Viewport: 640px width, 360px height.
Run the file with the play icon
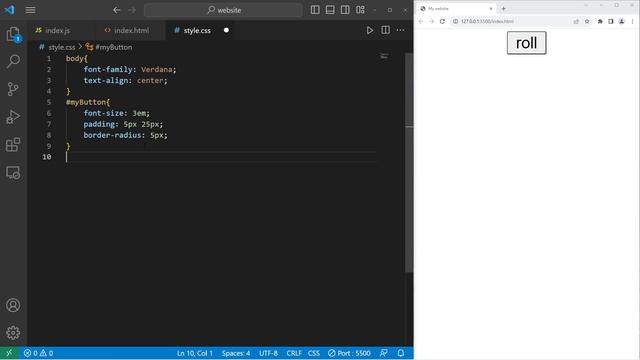coord(370,30)
